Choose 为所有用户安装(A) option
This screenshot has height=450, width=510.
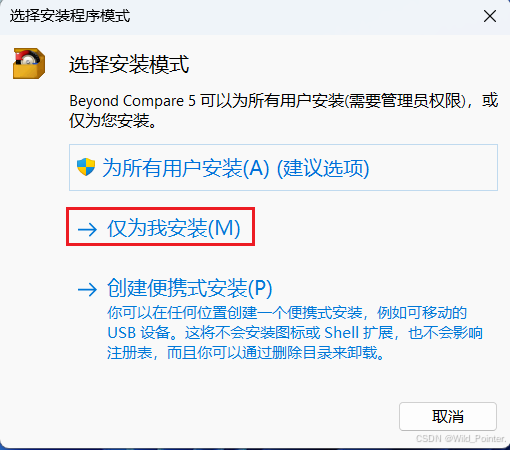283,167
